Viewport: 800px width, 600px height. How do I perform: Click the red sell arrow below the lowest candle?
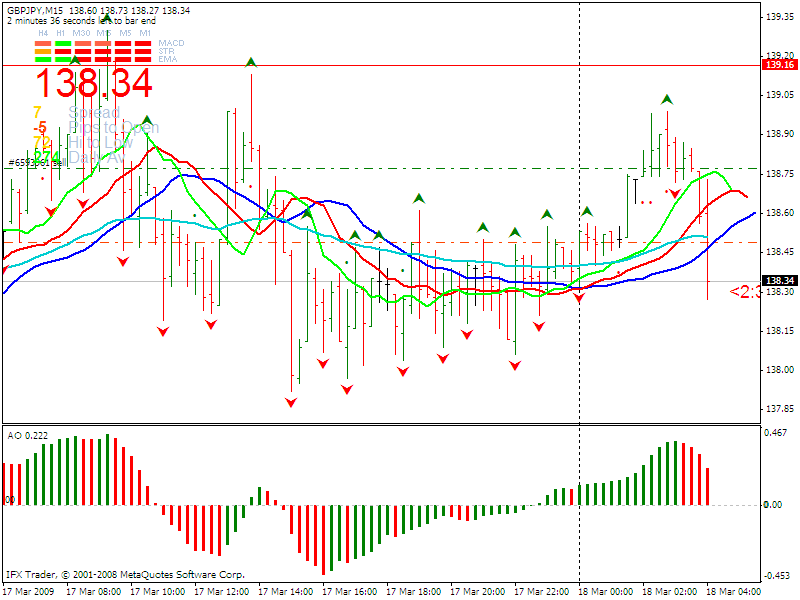tap(290, 403)
